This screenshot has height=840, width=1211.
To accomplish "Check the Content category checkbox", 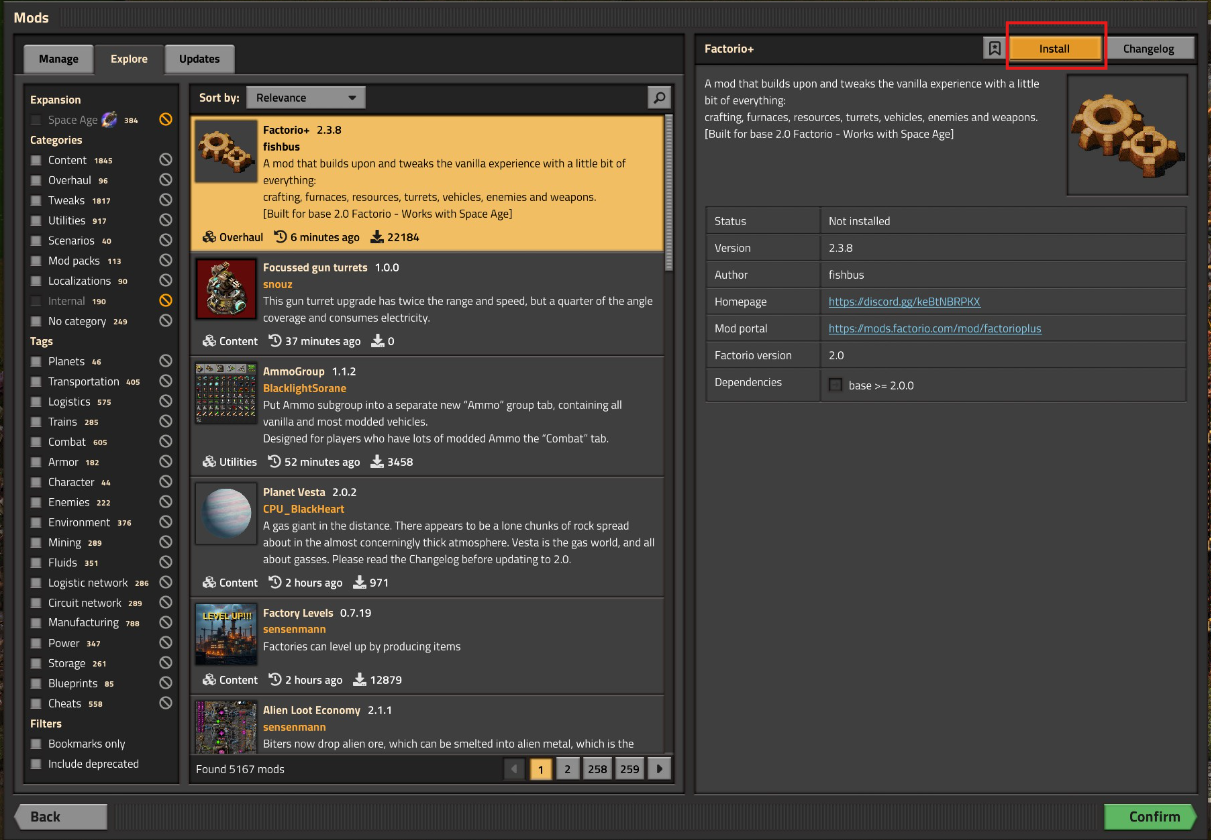I will (x=36, y=160).
